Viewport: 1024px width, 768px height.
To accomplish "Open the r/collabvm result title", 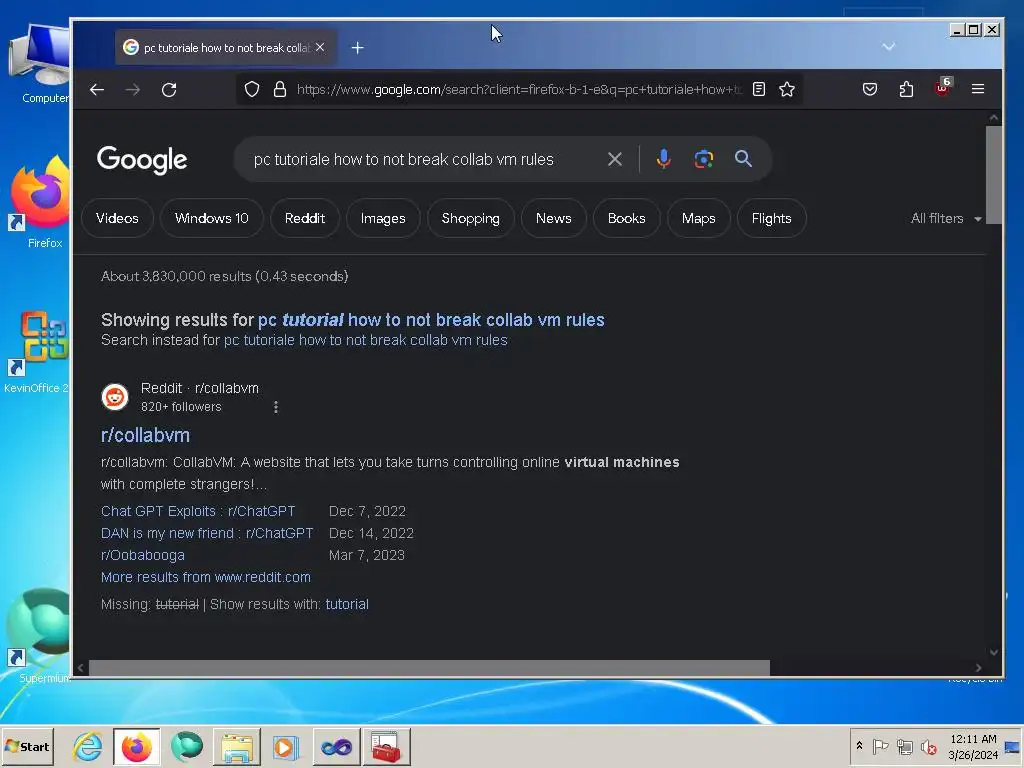I will (146, 436).
